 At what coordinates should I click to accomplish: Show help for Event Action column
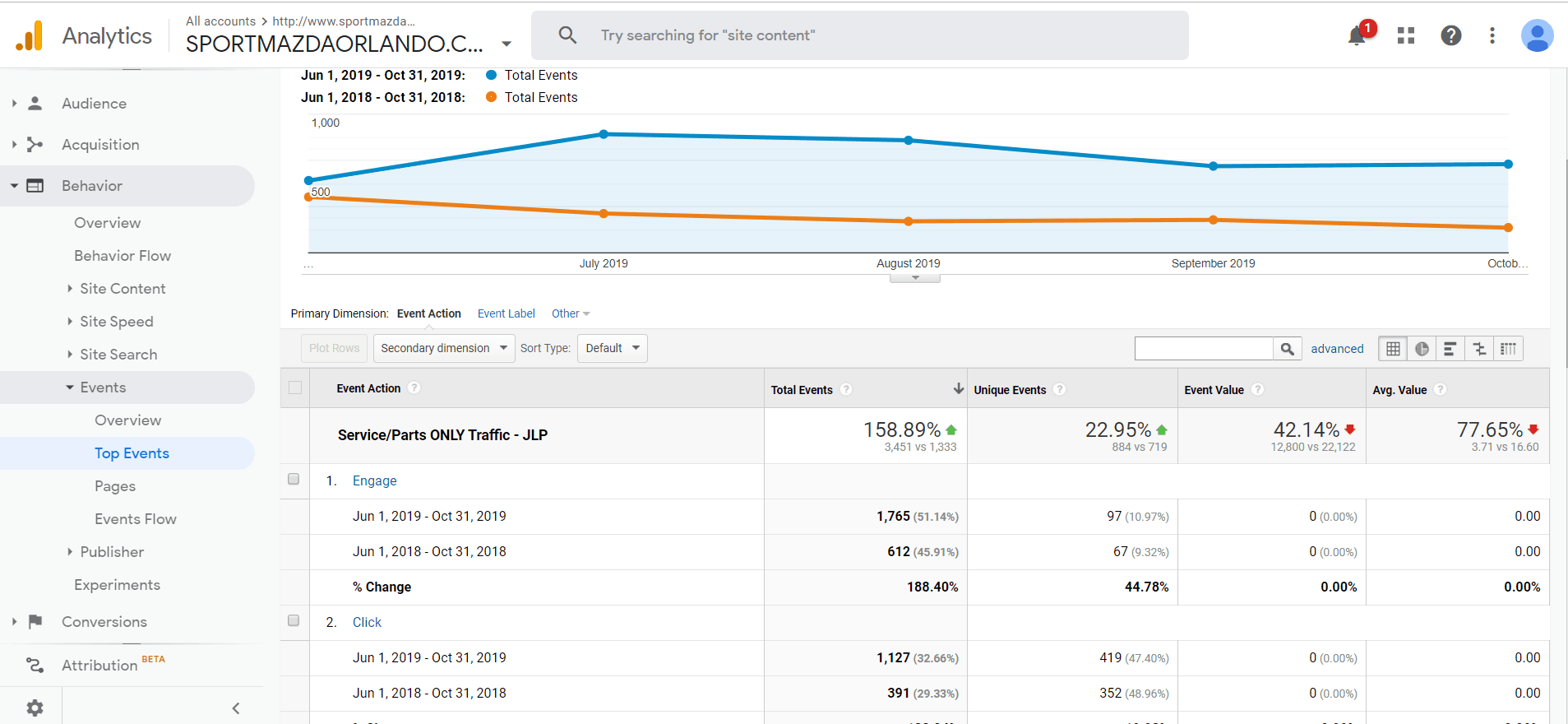pyautogui.click(x=414, y=388)
